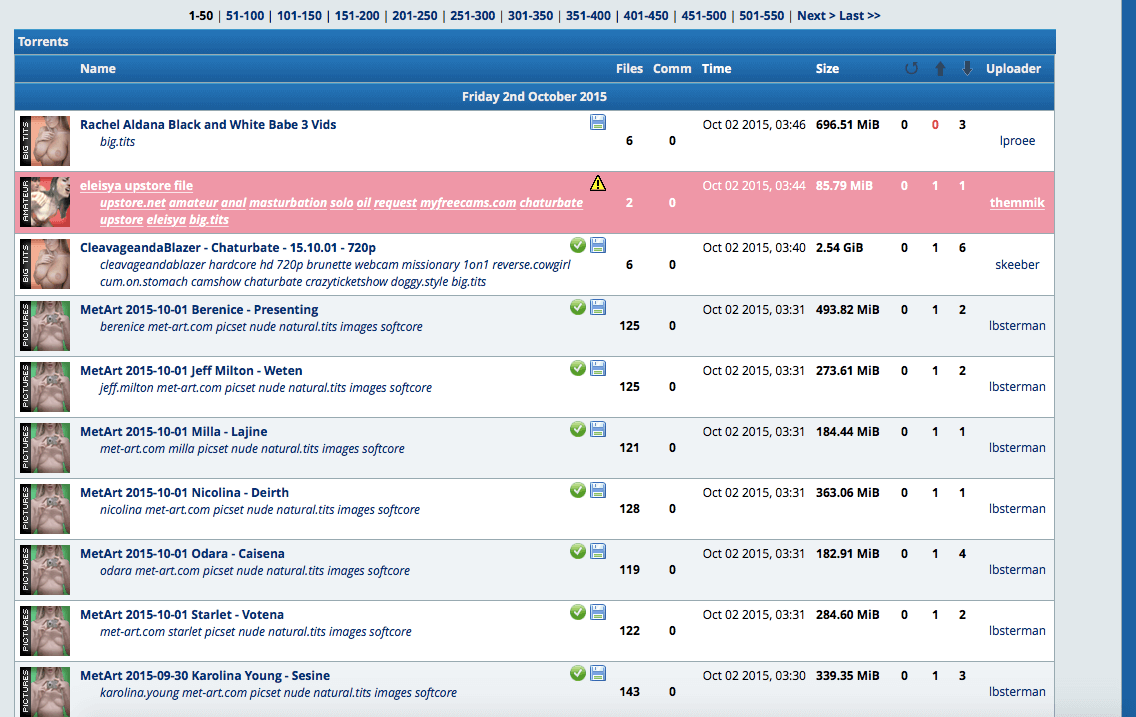Click the floppy disk icon for Rachel Aldana torrent
The height and width of the screenshot is (717, 1136).
[598, 122]
